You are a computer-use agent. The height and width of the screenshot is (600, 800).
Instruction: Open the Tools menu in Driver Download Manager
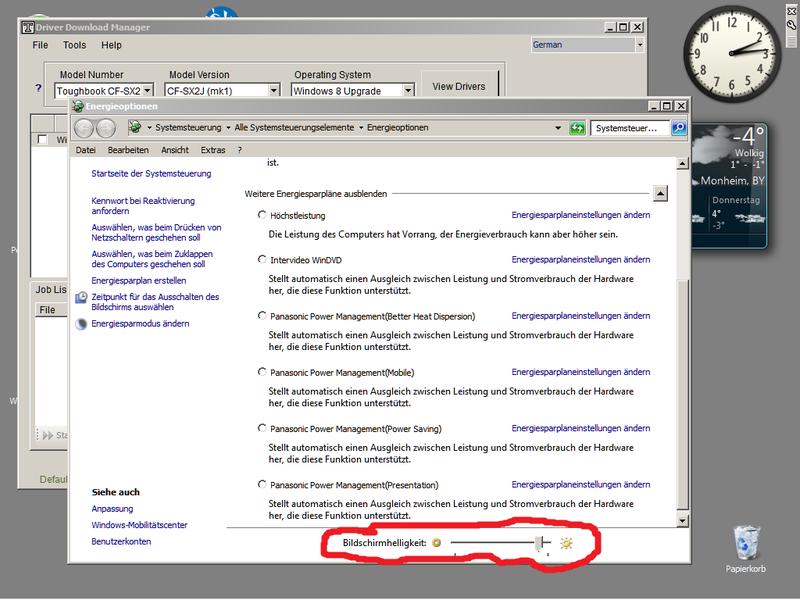[74, 45]
